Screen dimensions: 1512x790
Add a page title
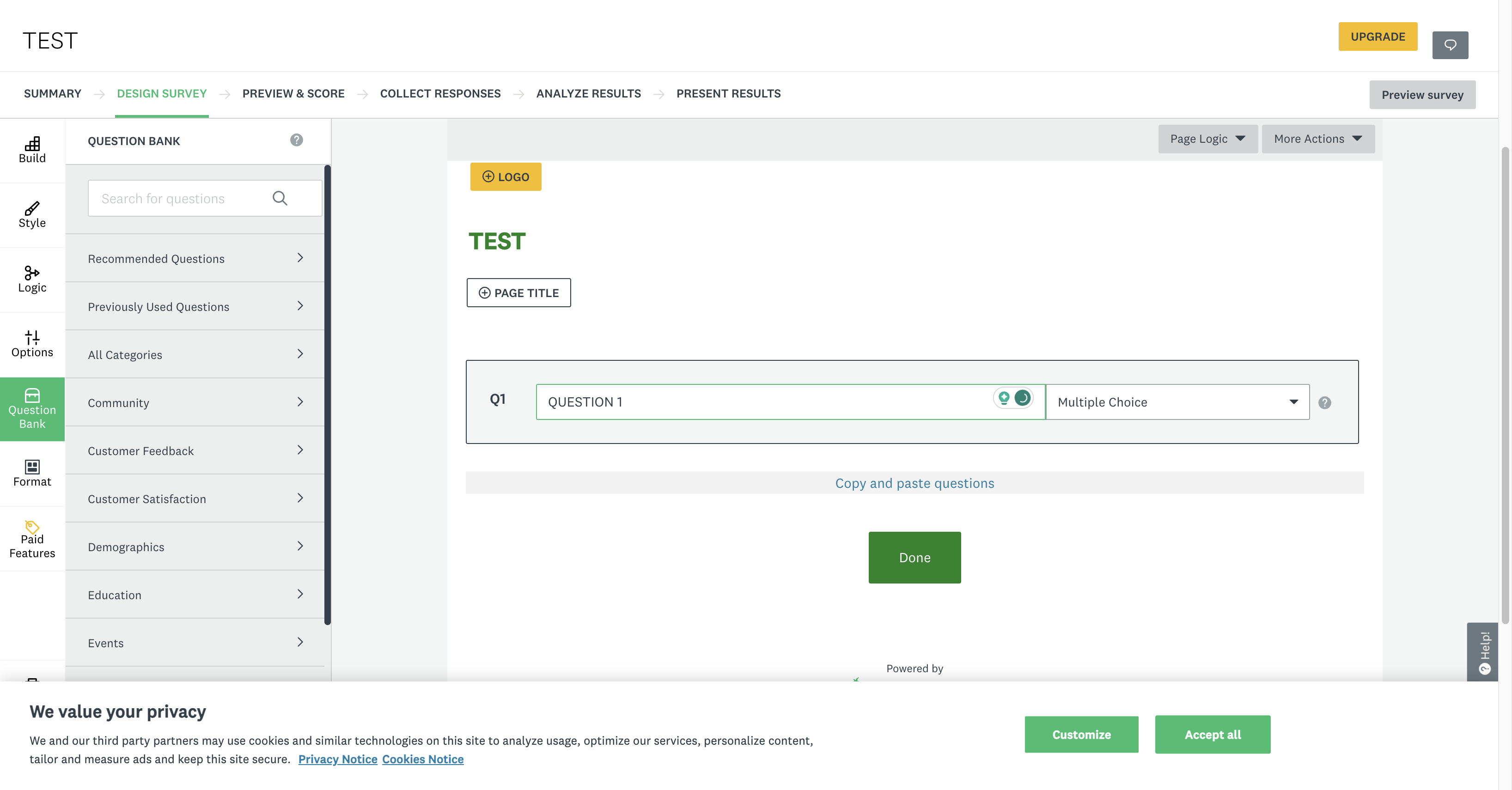click(518, 293)
